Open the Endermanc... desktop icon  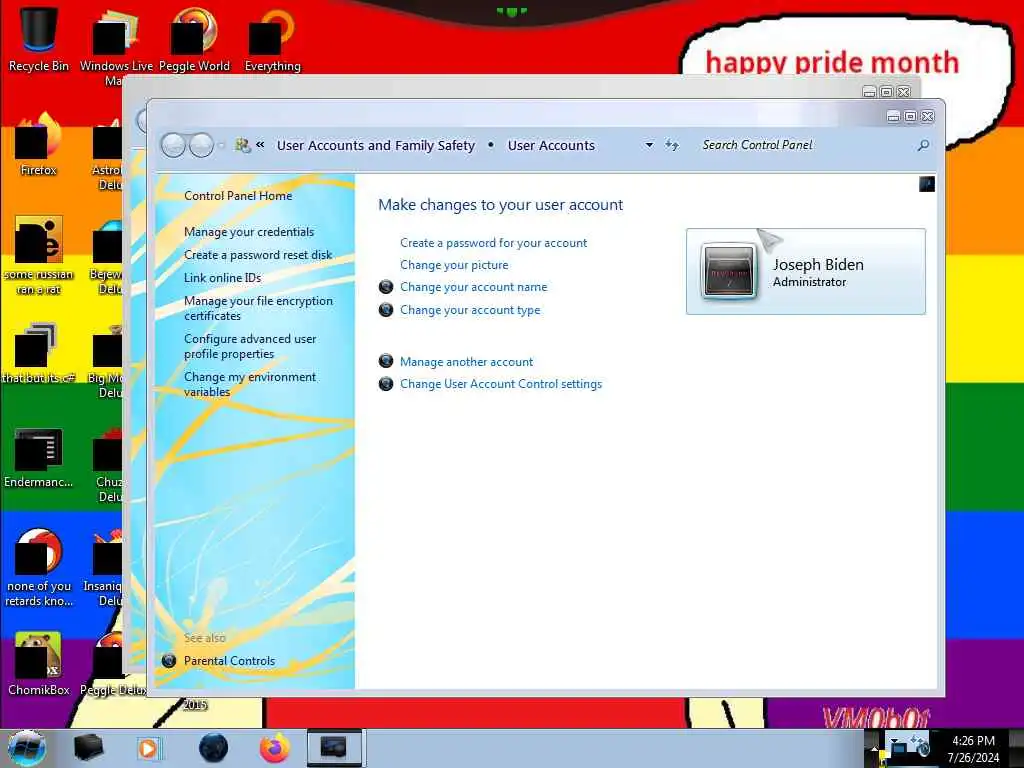(x=39, y=457)
